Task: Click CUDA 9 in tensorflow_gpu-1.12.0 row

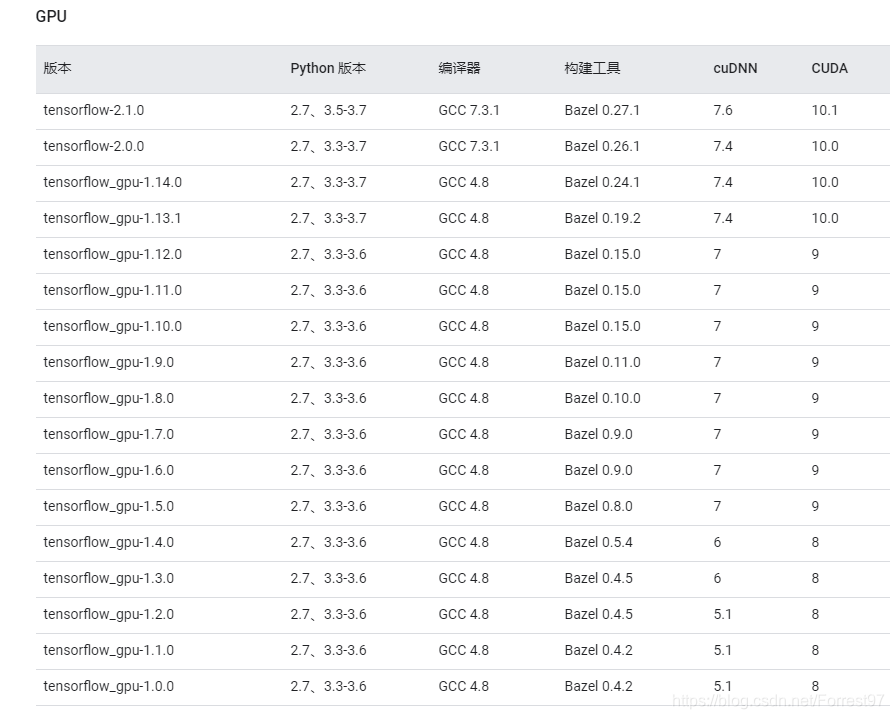Action: [815, 254]
